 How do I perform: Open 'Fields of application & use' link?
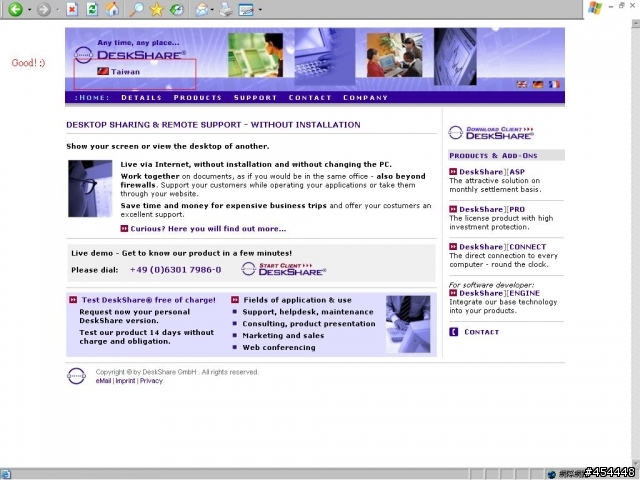click(298, 300)
